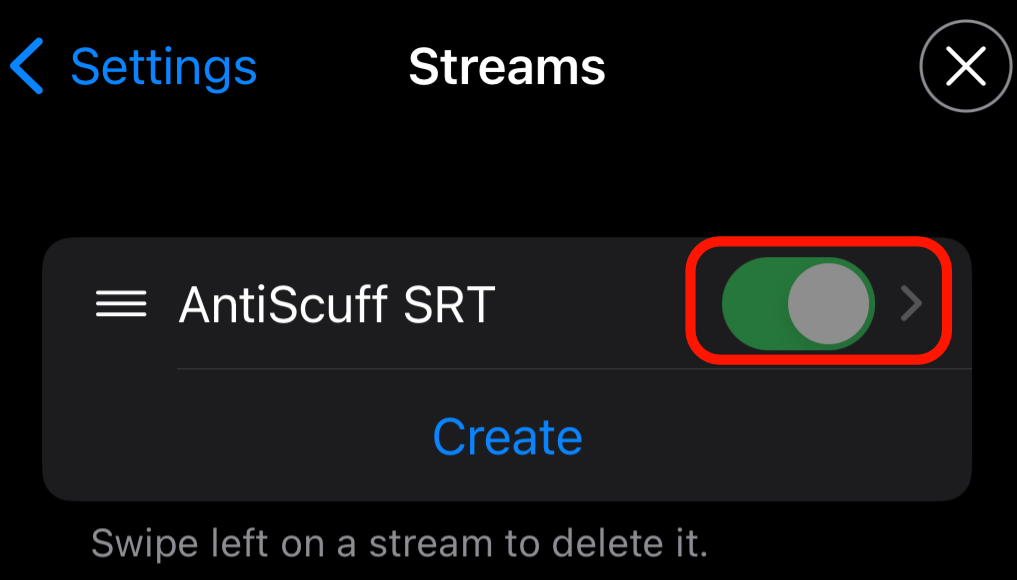Close the Streams panel with X

(x=966, y=68)
